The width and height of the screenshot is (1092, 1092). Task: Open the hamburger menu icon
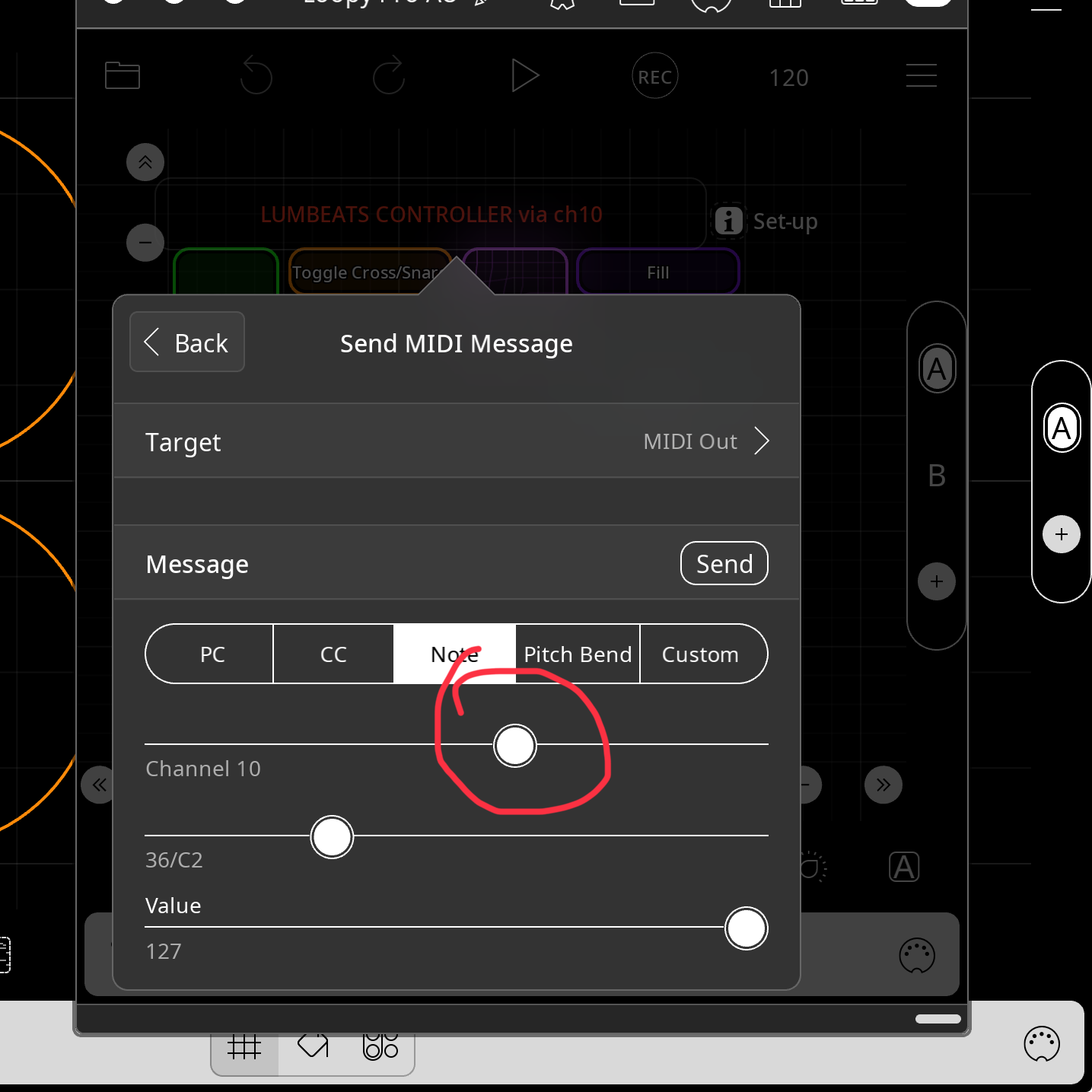point(921,75)
